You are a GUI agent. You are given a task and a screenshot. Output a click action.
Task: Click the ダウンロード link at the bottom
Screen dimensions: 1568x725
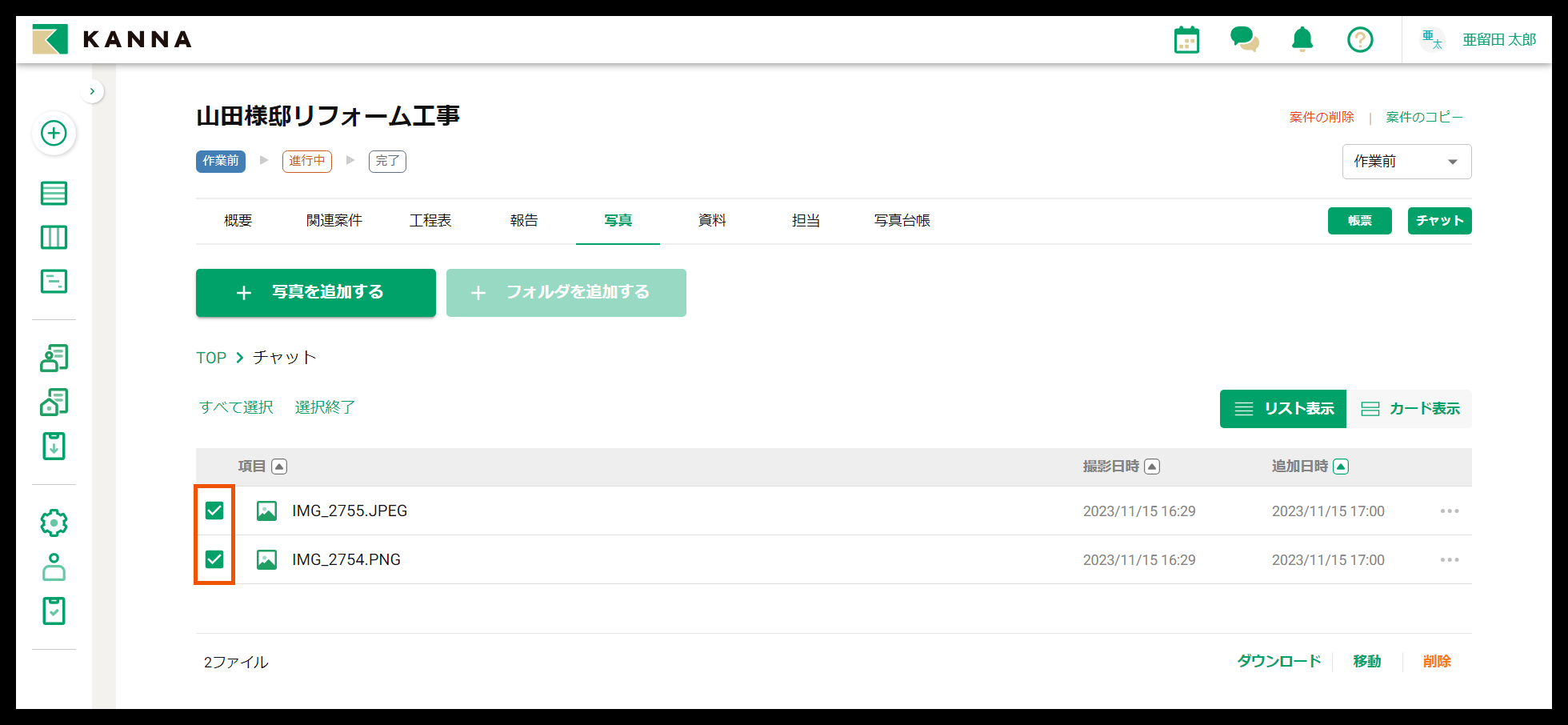coord(1278,661)
